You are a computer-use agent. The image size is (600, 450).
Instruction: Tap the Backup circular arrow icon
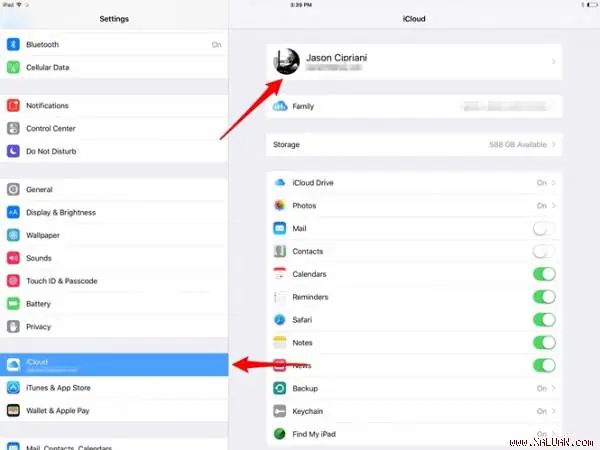point(280,388)
